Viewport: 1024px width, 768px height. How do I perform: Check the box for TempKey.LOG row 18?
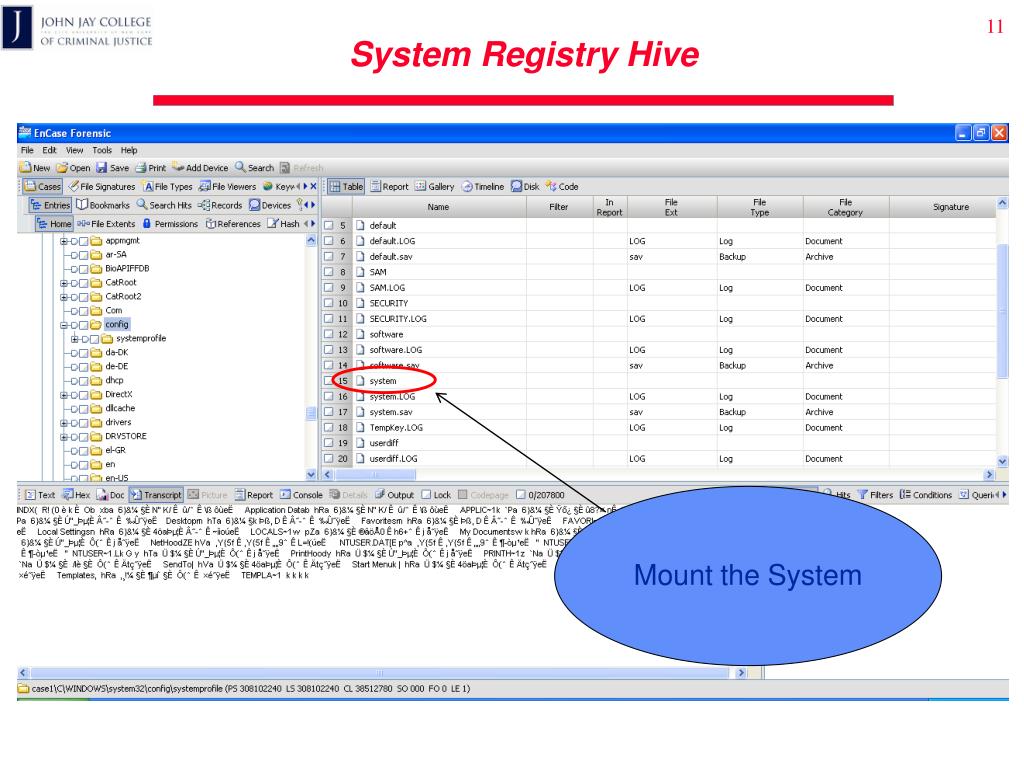pyautogui.click(x=328, y=428)
